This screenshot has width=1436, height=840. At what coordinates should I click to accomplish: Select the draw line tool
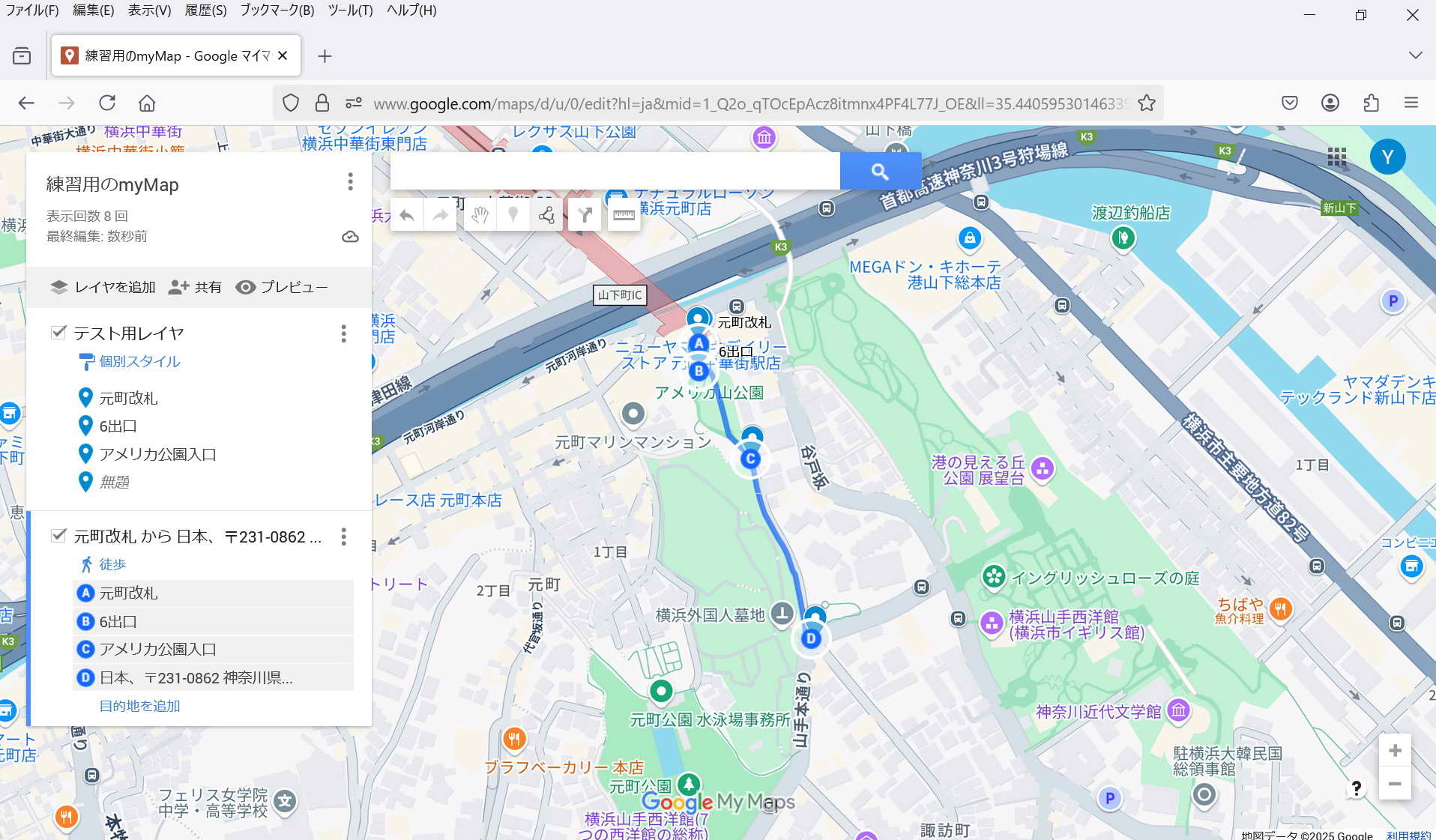(546, 216)
